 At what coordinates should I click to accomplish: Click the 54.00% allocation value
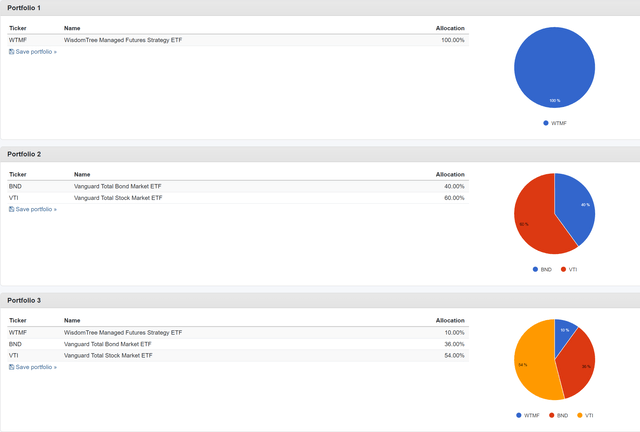[x=454, y=355]
